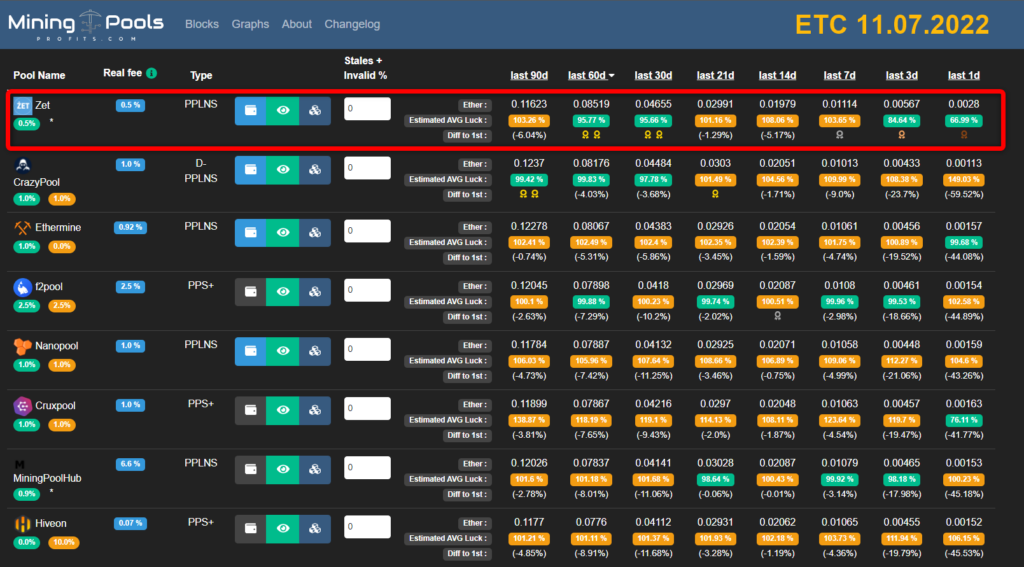Click the Ethermine pool name link

58,228
